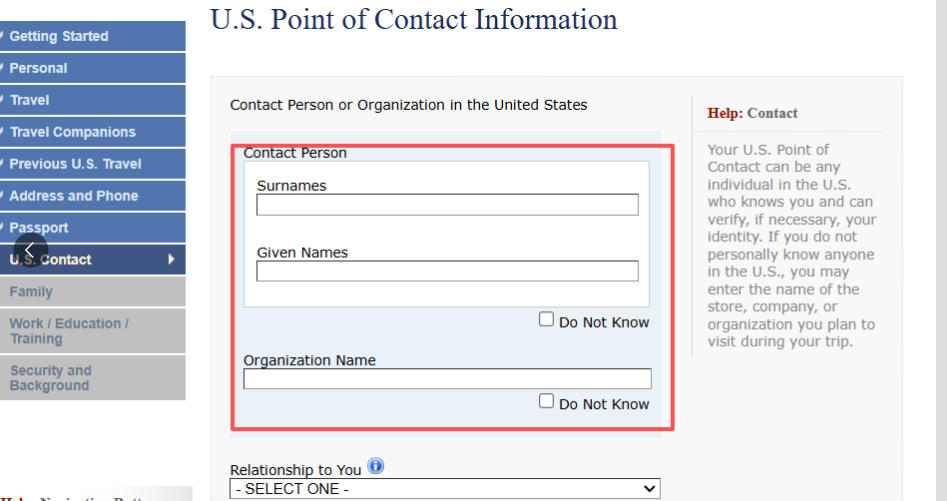
Task: Click the Organization Name field
Action: [x=447, y=379]
